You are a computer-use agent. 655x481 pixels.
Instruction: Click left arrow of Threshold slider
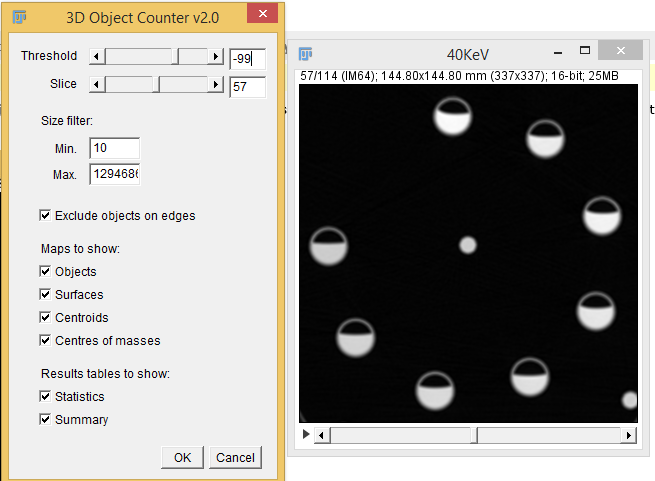coord(97,57)
